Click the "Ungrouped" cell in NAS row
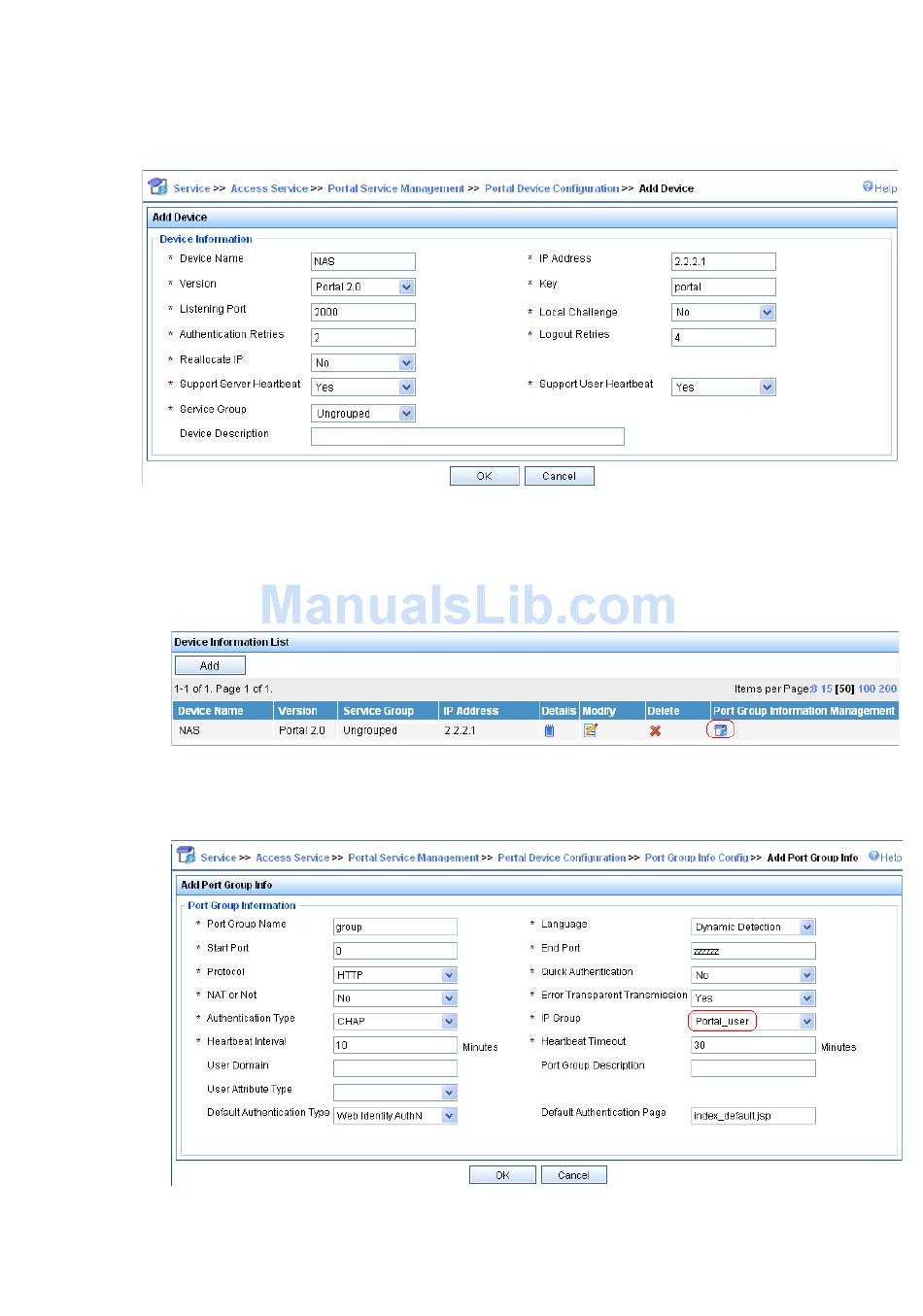Image resolution: width=923 pixels, height=1316 pixels. (x=370, y=730)
